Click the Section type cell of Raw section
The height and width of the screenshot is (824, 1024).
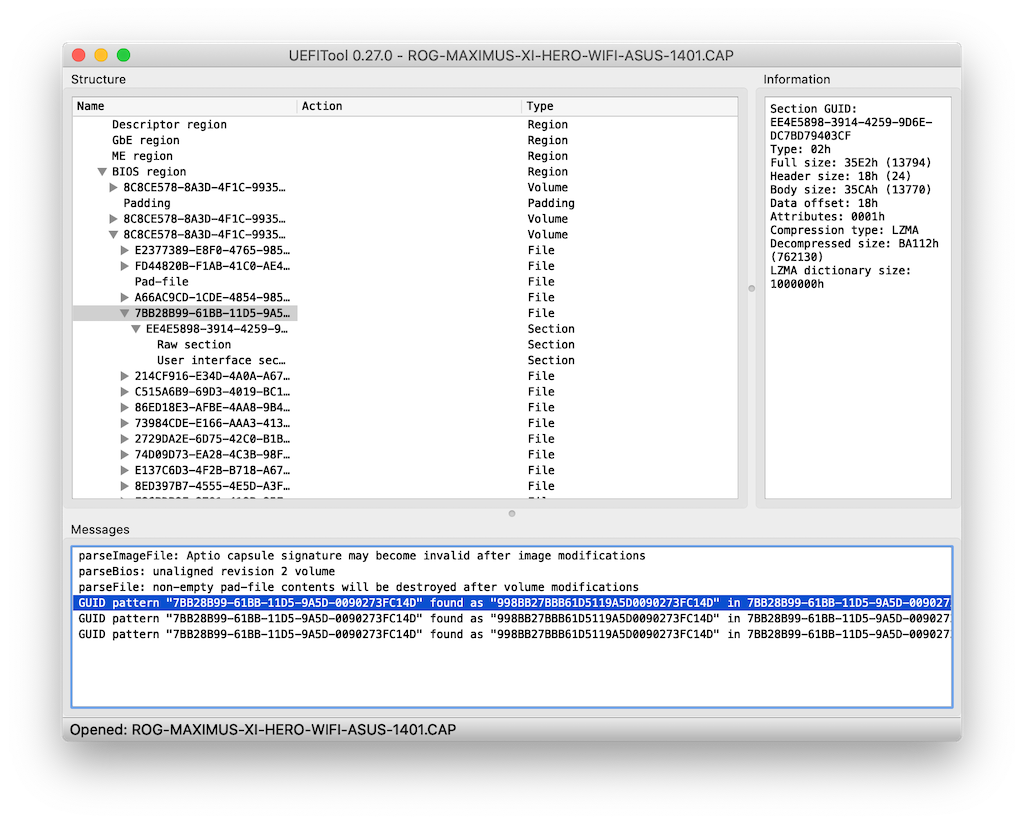(551, 345)
